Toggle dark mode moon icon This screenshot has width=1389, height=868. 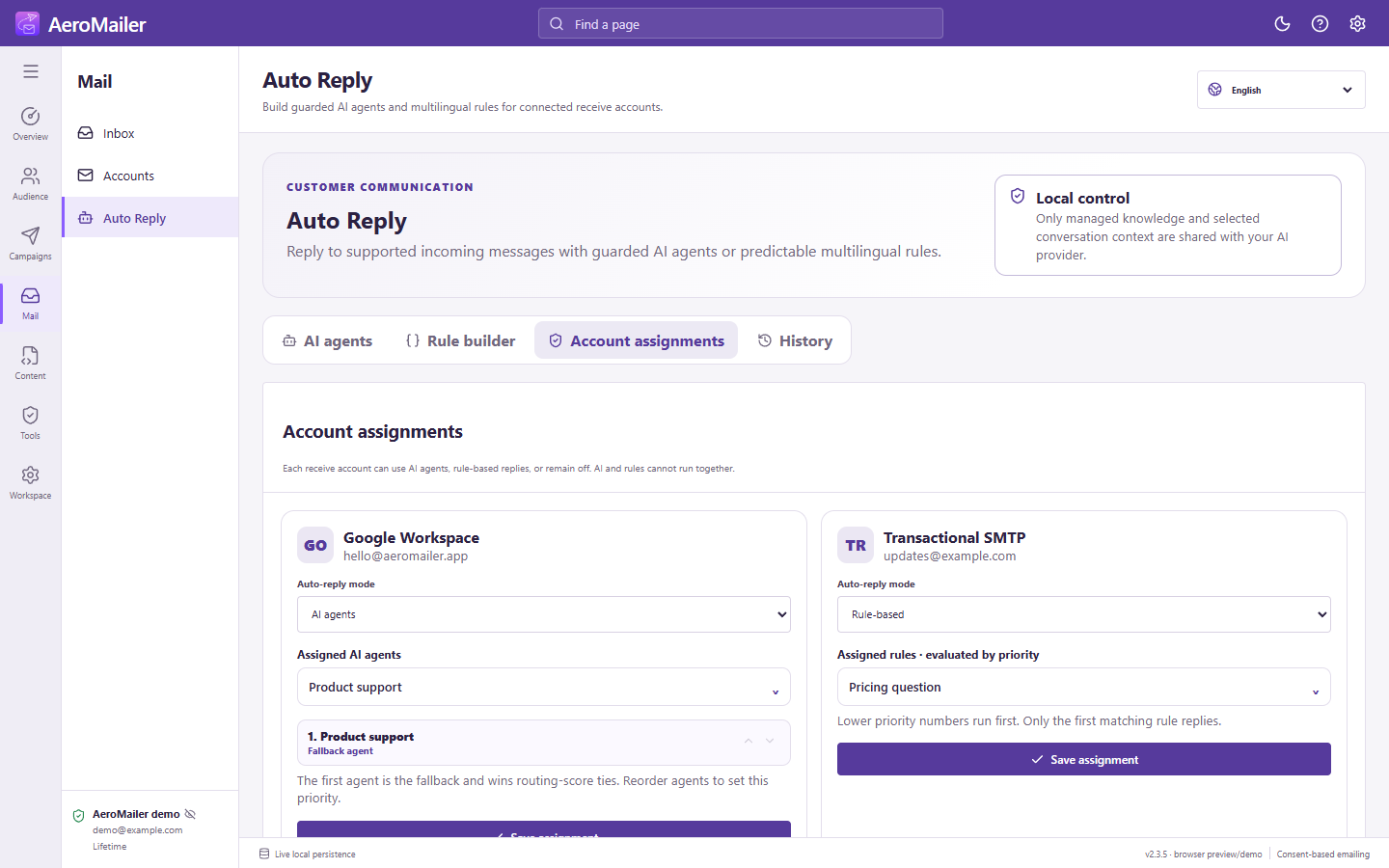click(x=1282, y=23)
